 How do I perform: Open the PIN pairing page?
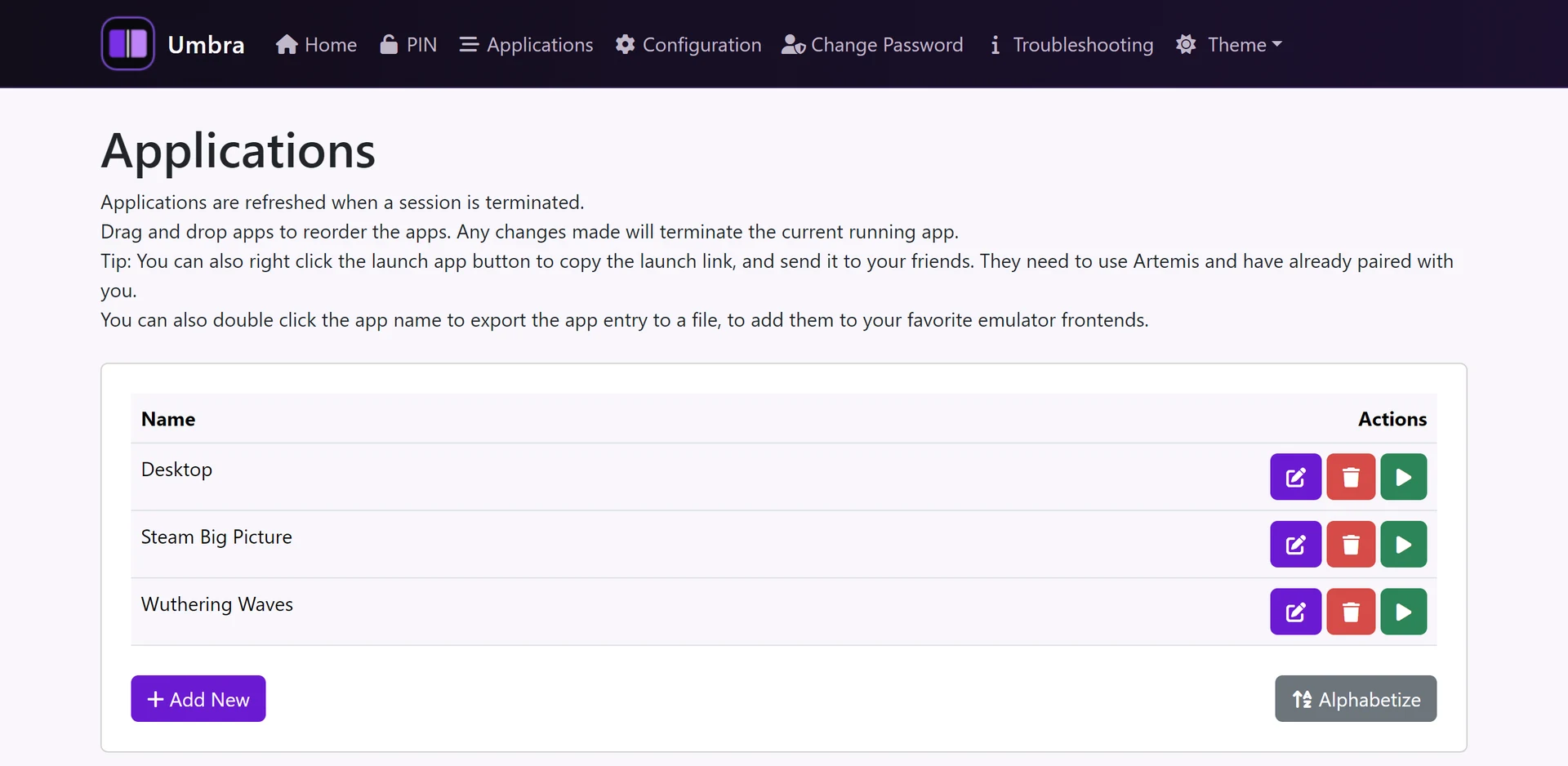408,45
